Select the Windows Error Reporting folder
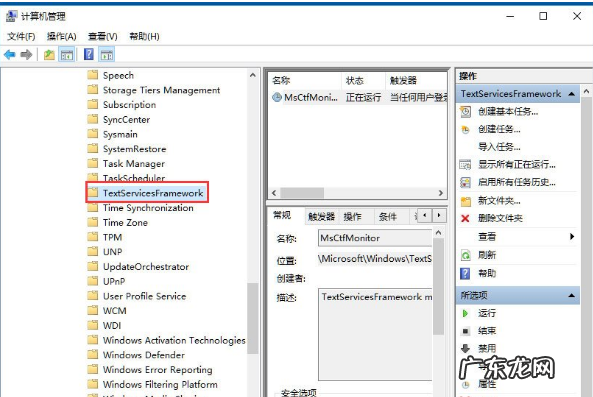 (x=157, y=369)
